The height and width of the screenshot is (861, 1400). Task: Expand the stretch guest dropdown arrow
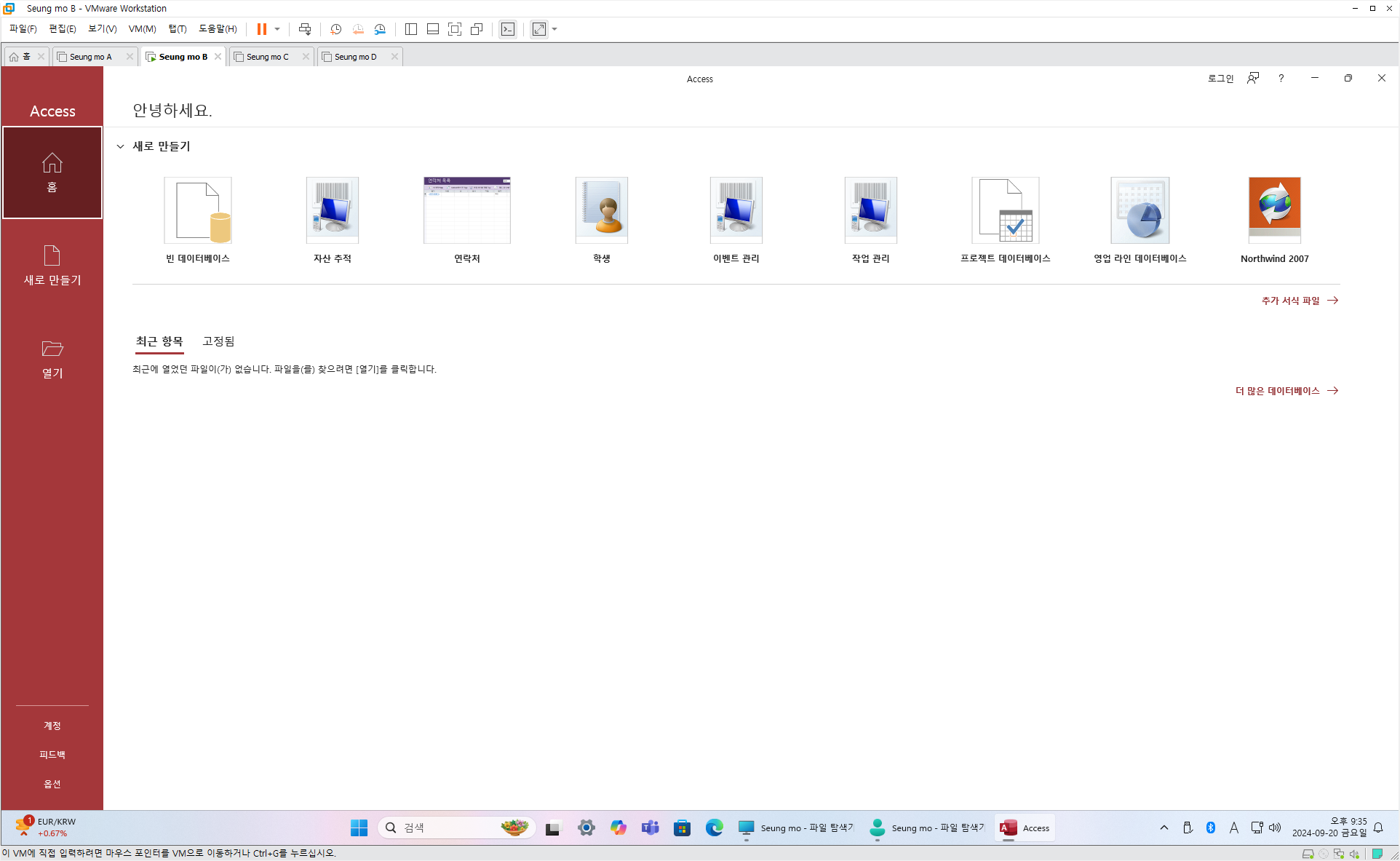554,29
